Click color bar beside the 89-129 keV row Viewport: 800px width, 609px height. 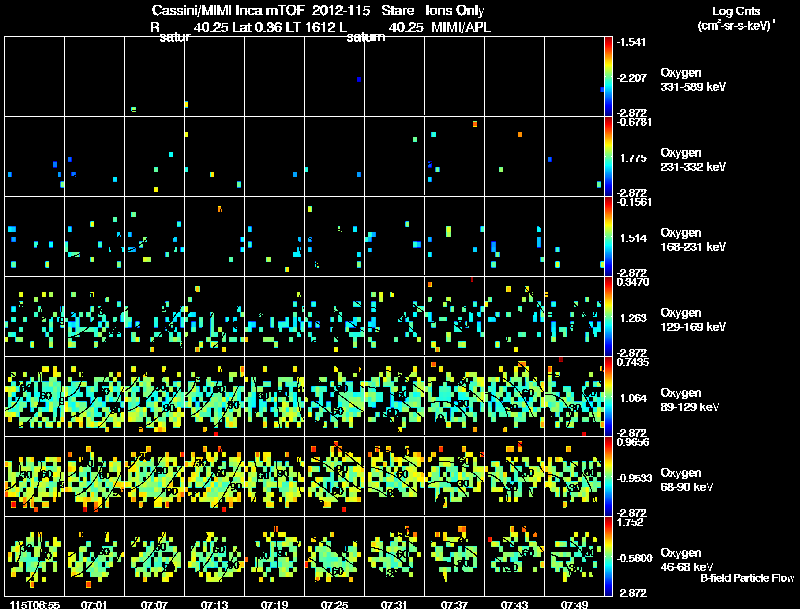(608, 396)
